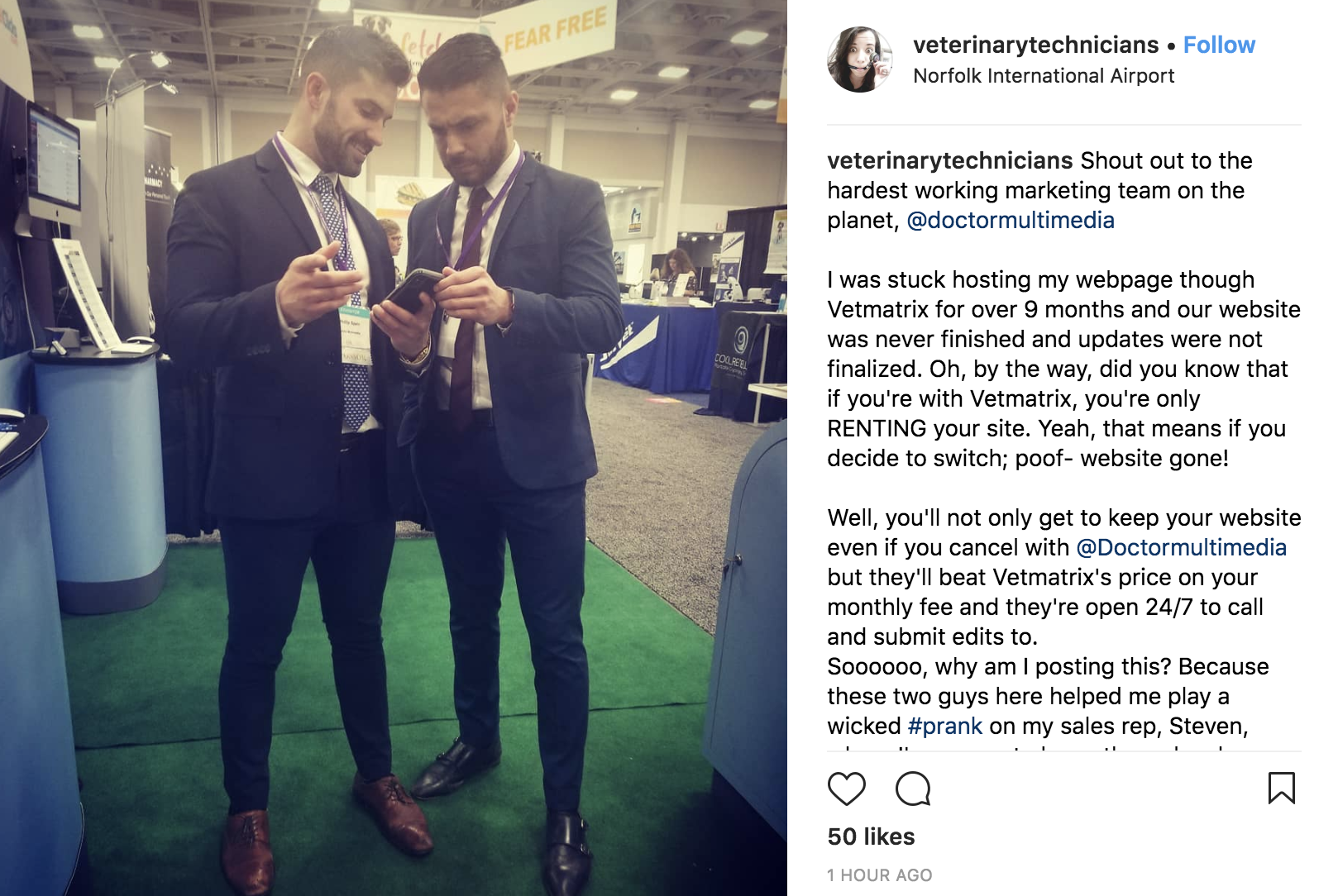Image resolution: width=1338 pixels, height=896 pixels.
Task: Like the post with the heart icon
Action: pyautogui.click(x=846, y=789)
